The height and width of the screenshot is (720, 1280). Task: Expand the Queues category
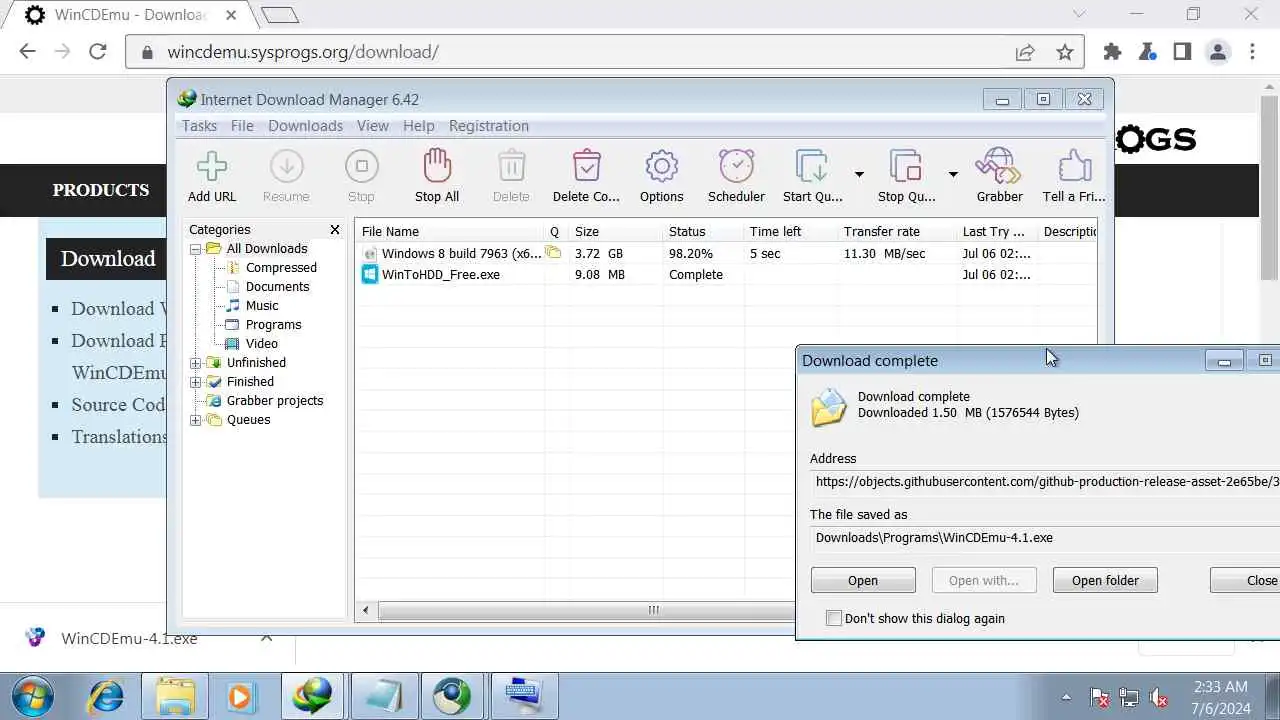(196, 420)
